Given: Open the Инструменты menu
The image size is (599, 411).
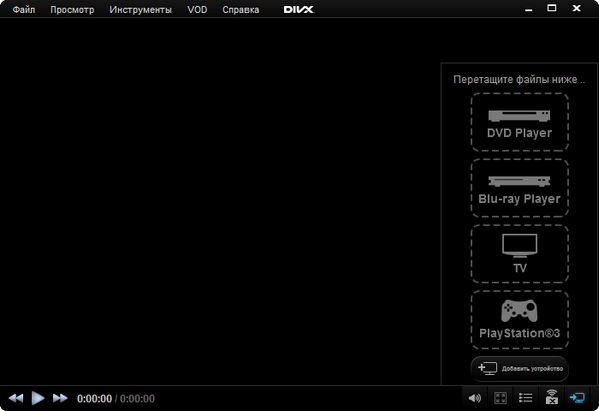Looking at the screenshot, I should click(x=141, y=10).
